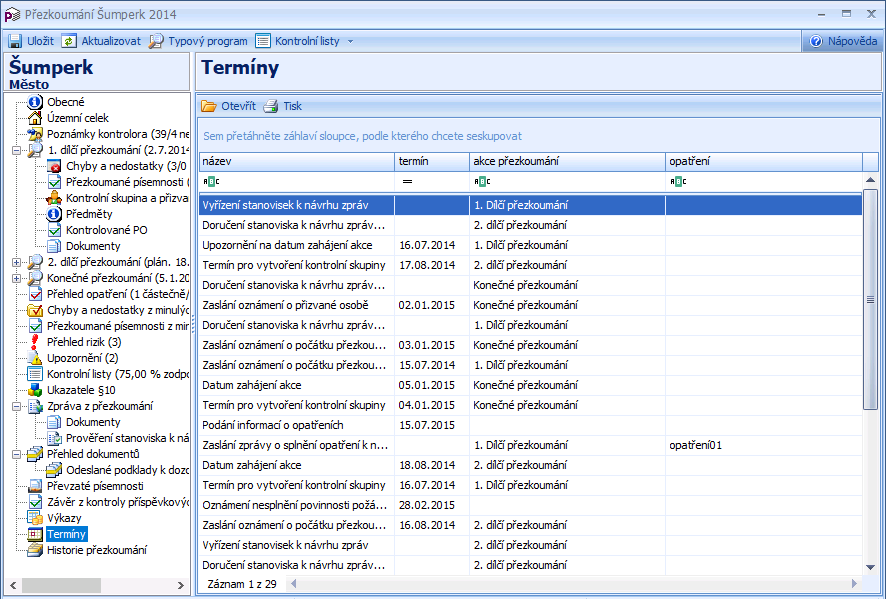Open akce přezkoumání filter condition selector

point(482,181)
